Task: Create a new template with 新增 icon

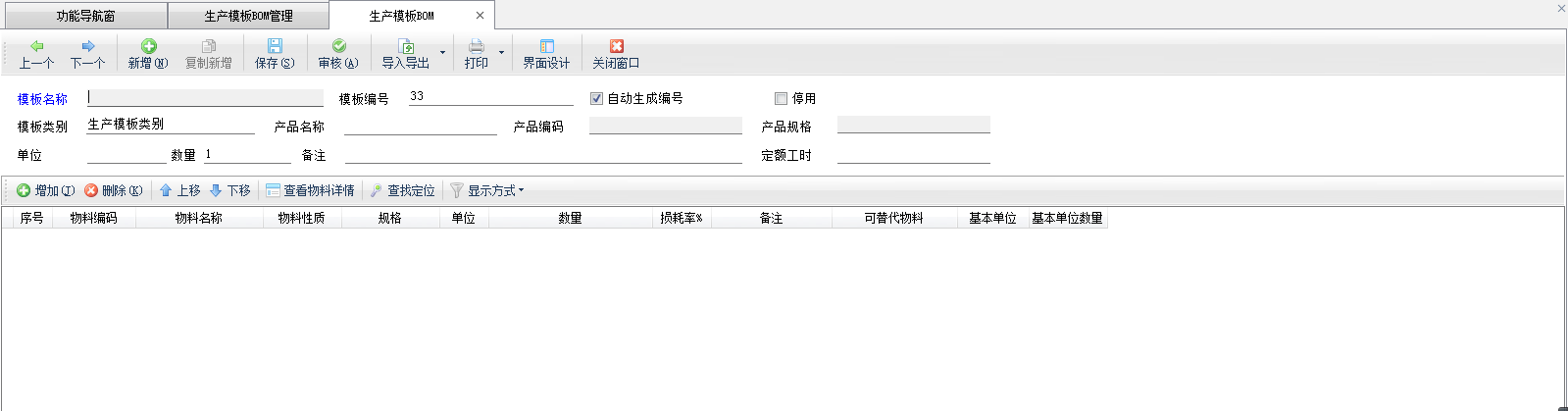Action: (x=148, y=46)
